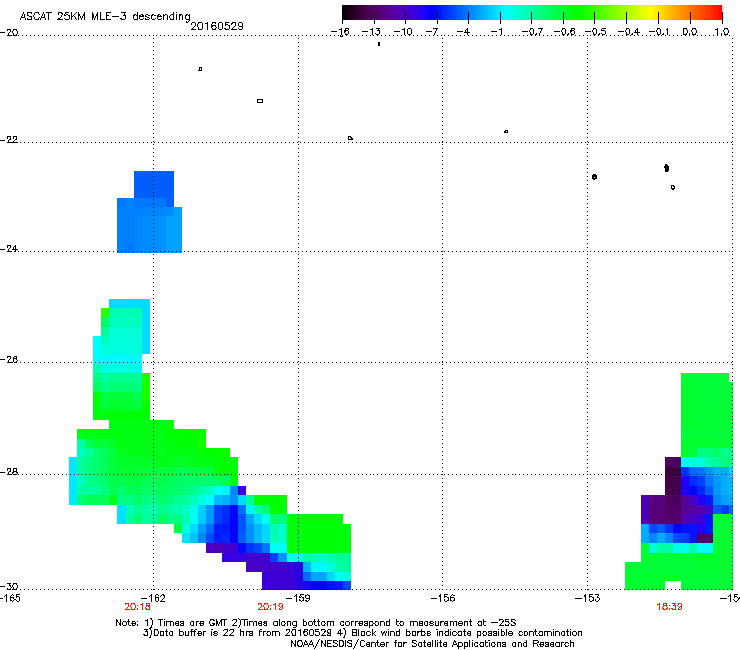The width and height of the screenshot is (740, 650).
Task: Click the -0.5 colorbar tick label
Action: click(x=596, y=32)
